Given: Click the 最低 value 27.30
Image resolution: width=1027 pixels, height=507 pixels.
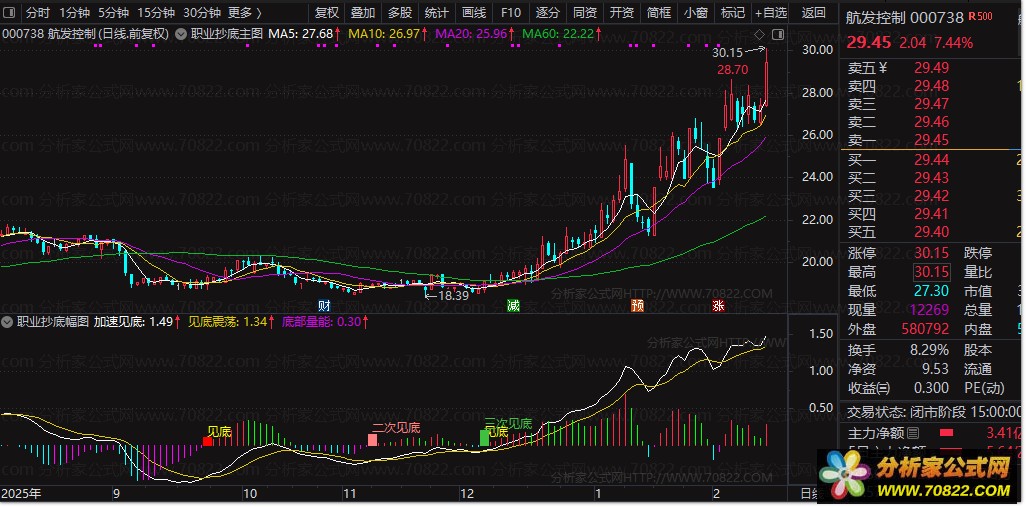Looking at the screenshot, I should point(931,291).
